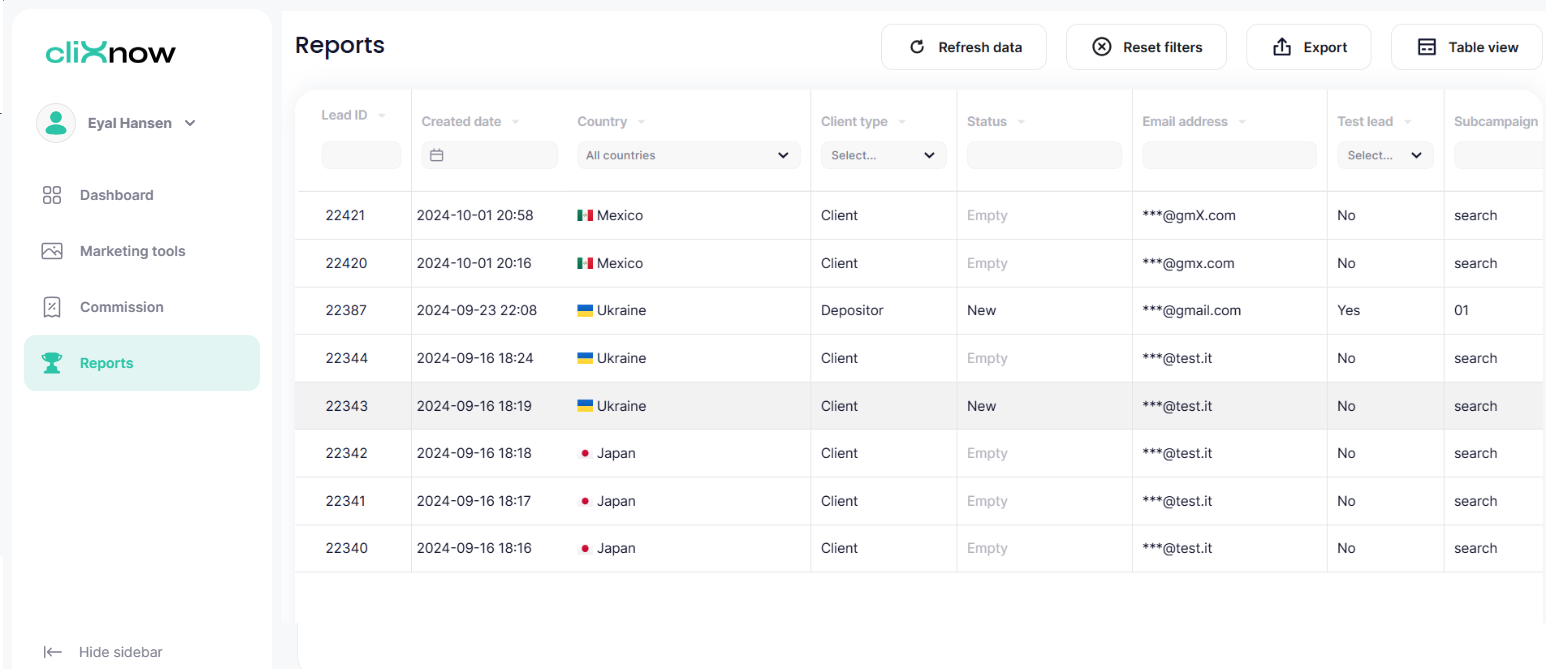Click the calendar icon in Created date filter
The height and width of the screenshot is (669, 1546).
pos(436,155)
